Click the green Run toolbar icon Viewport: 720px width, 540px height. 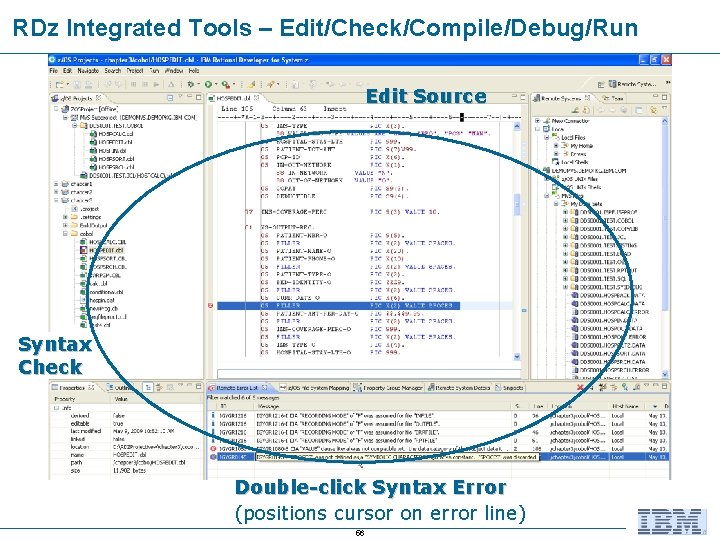point(208,84)
